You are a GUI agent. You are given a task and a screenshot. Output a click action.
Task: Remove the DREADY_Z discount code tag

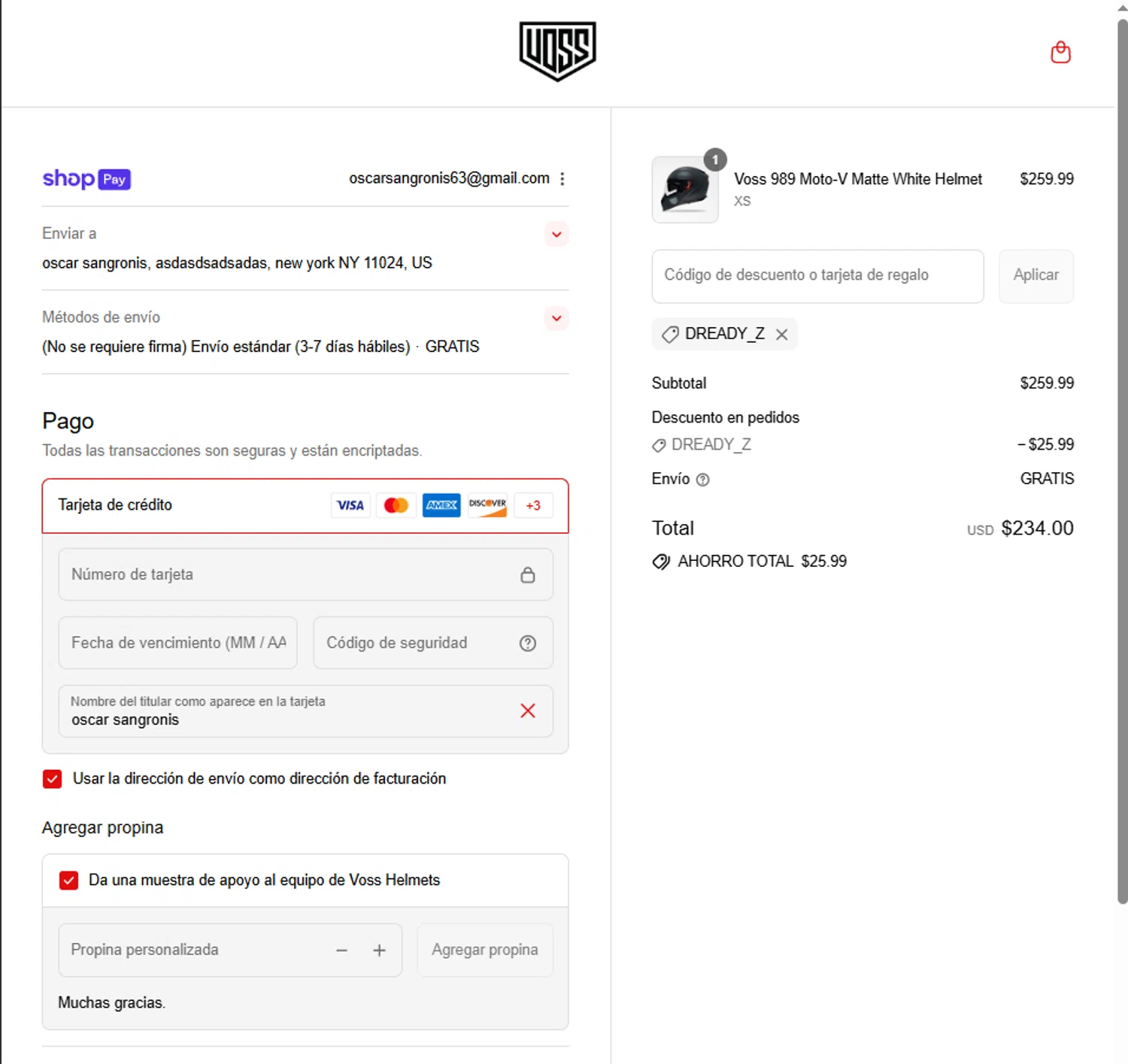(782, 335)
